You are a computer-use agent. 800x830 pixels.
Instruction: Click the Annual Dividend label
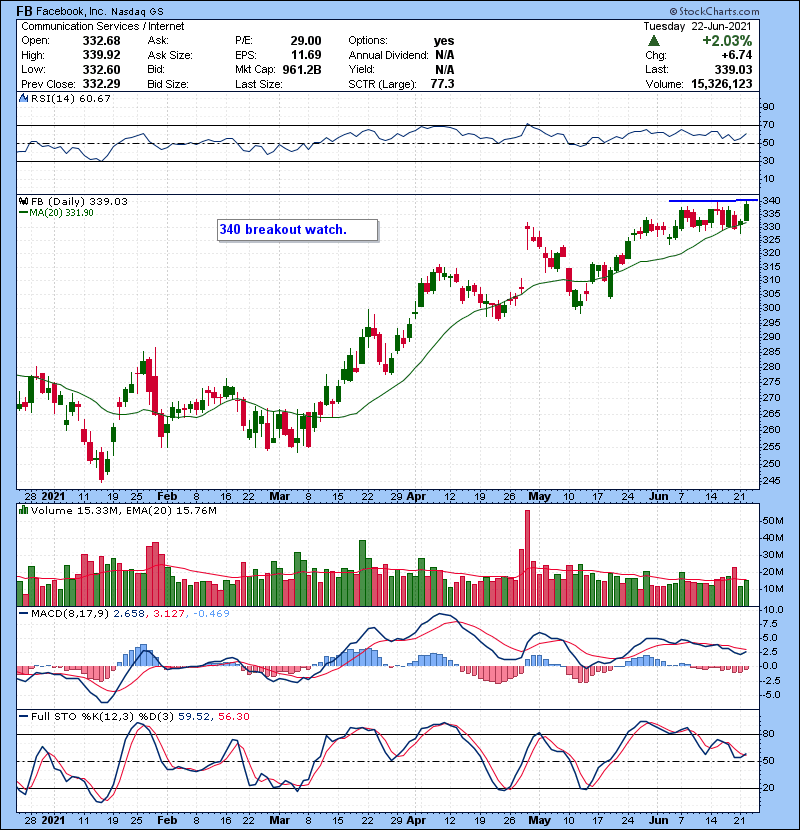tap(389, 55)
